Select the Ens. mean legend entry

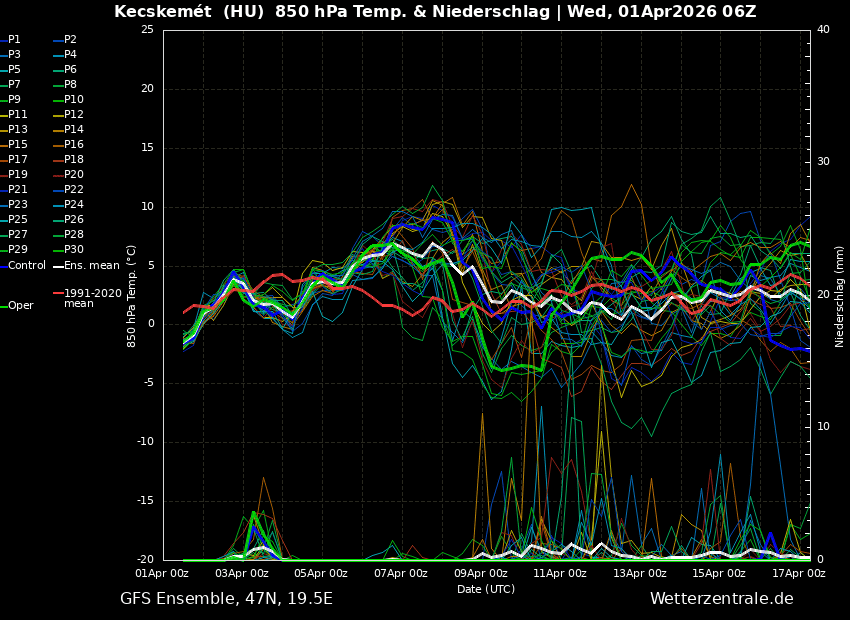91,265
